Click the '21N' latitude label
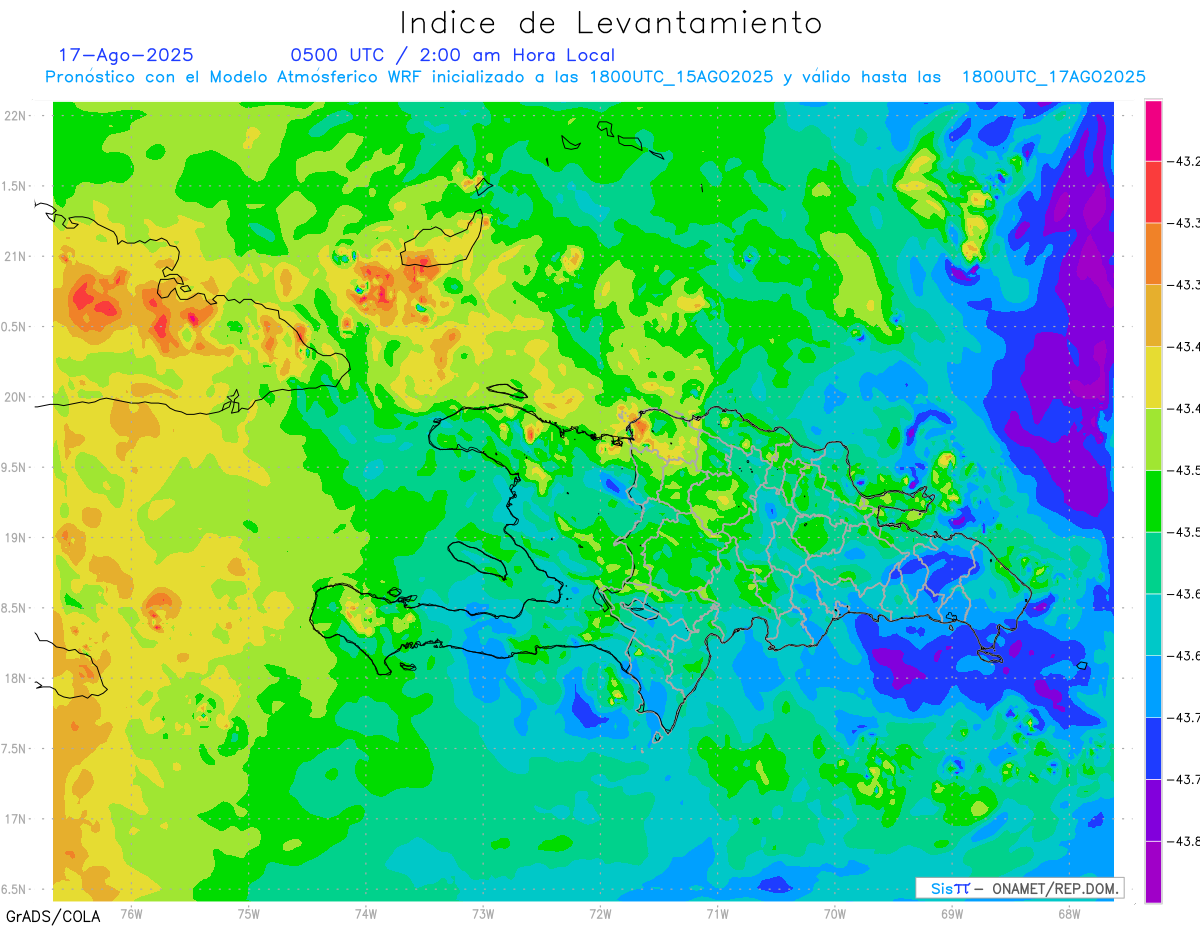This screenshot has width=1200, height=927. point(16,256)
